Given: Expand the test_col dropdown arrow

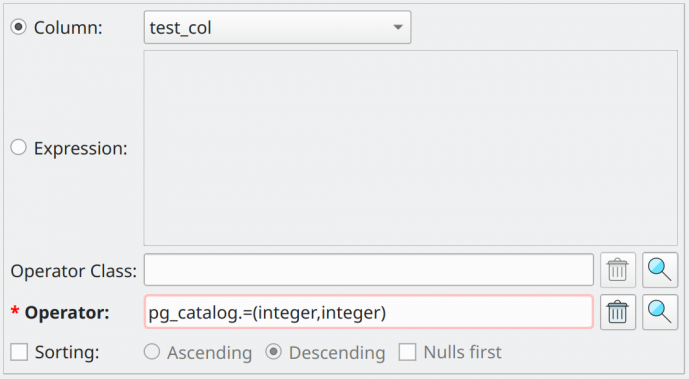Looking at the screenshot, I should point(398,27).
